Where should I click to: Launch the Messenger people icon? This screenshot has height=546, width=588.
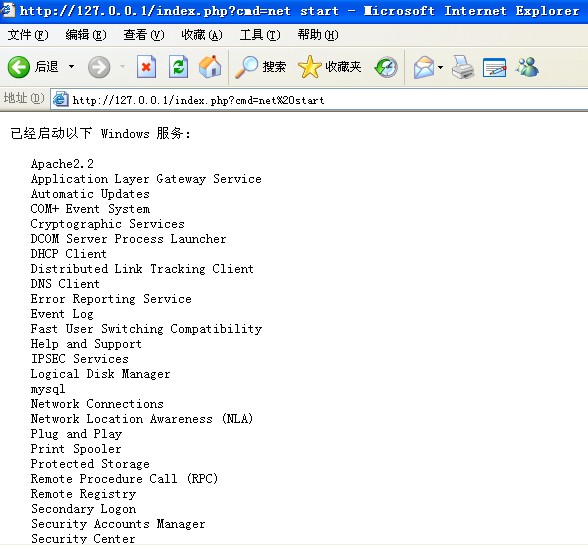pos(527,67)
